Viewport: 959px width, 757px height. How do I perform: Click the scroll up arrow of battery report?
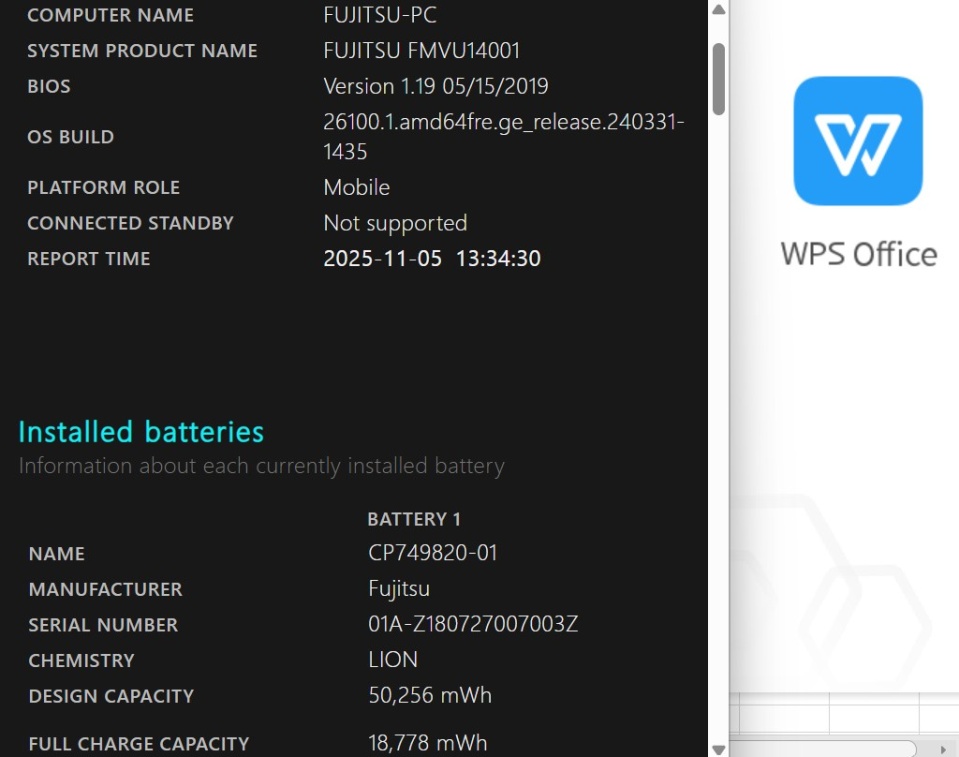point(719,9)
